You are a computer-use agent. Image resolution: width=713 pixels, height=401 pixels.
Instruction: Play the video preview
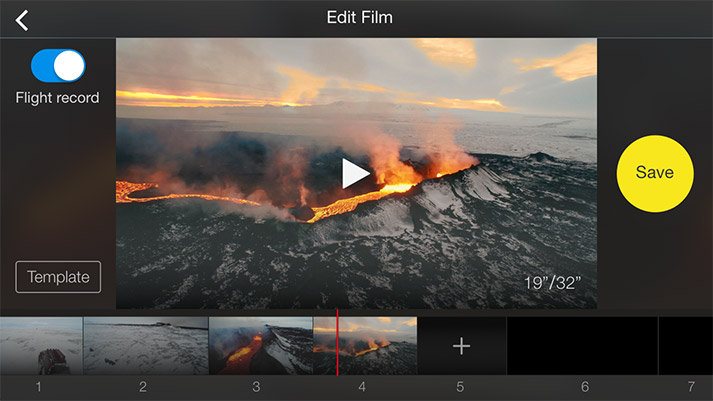[x=355, y=173]
